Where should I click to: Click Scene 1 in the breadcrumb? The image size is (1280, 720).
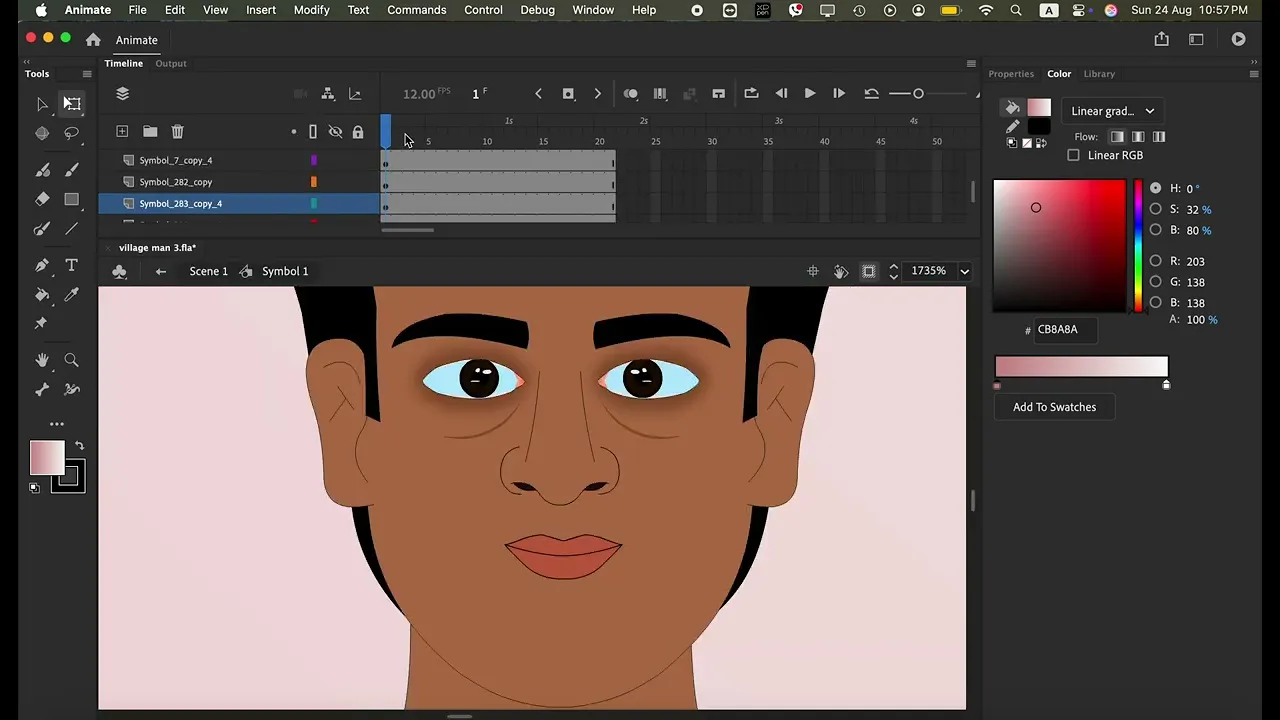pyautogui.click(x=208, y=271)
